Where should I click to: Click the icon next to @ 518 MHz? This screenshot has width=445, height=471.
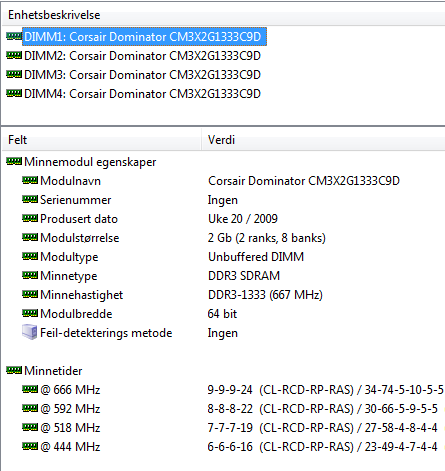[30, 427]
